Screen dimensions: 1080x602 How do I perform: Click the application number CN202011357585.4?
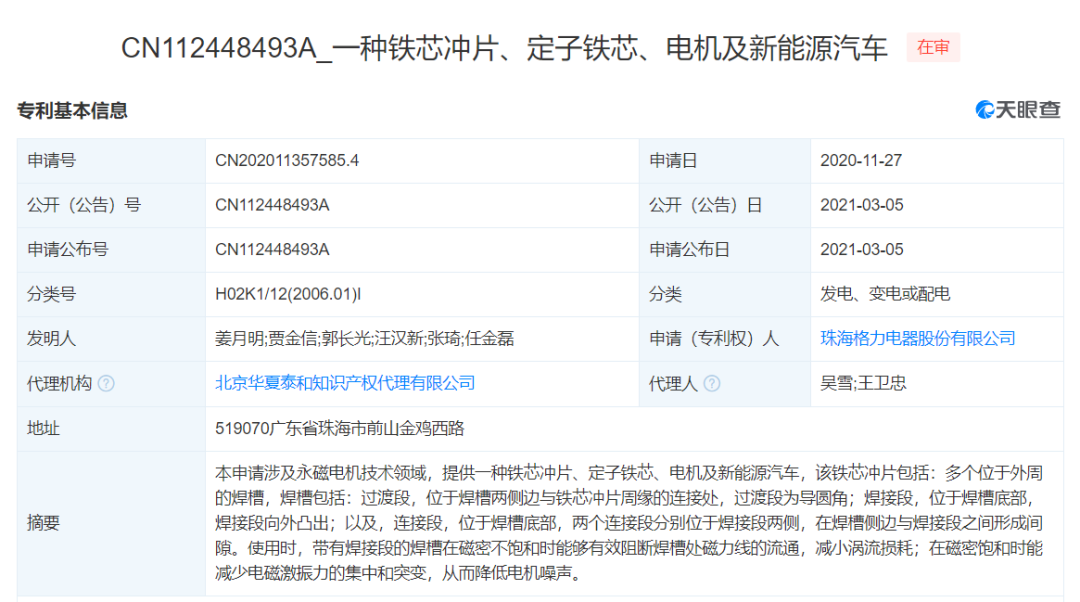point(287,160)
